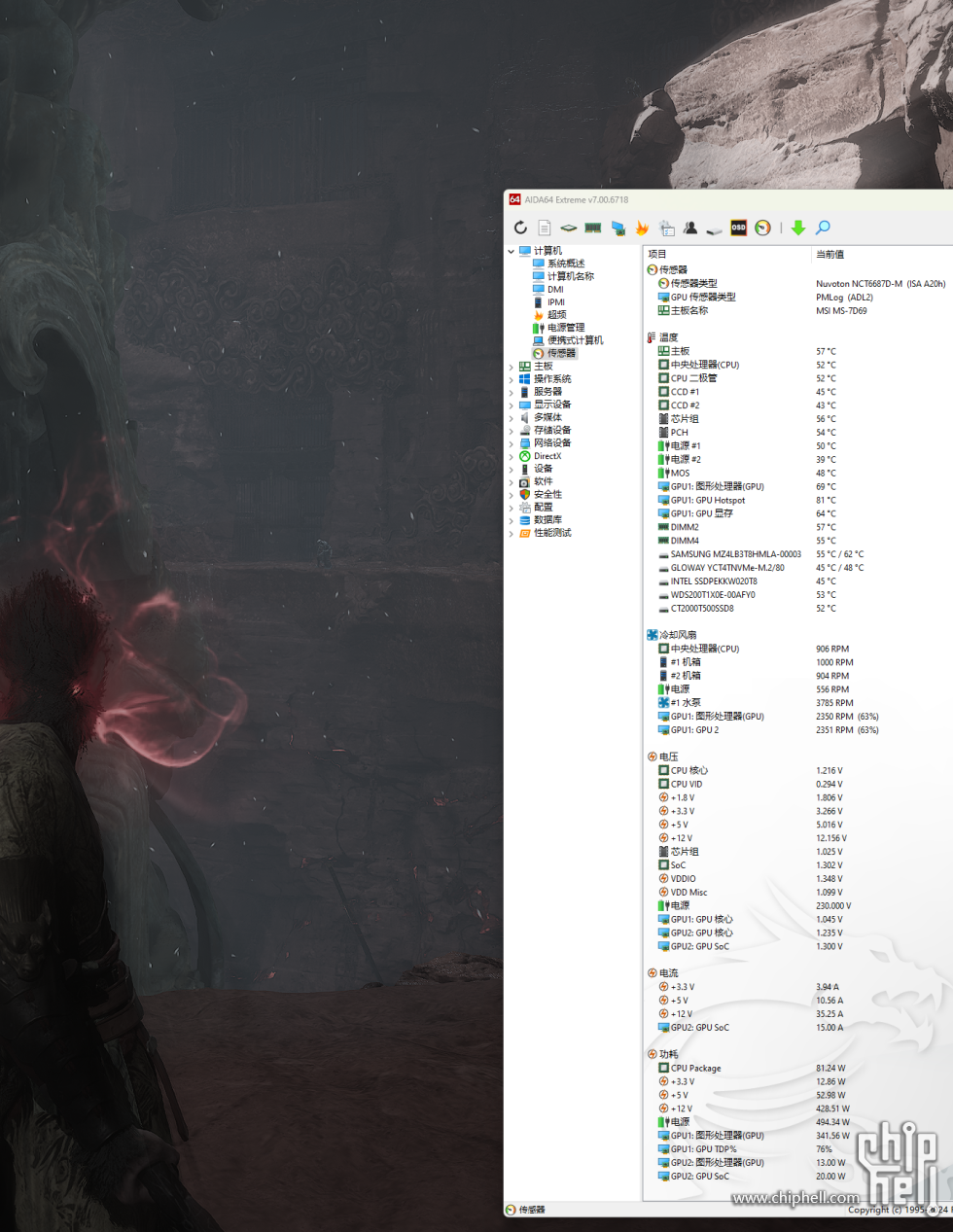Expand the 多媒体 tree branch
The image size is (953, 1232).
pyautogui.click(x=512, y=417)
